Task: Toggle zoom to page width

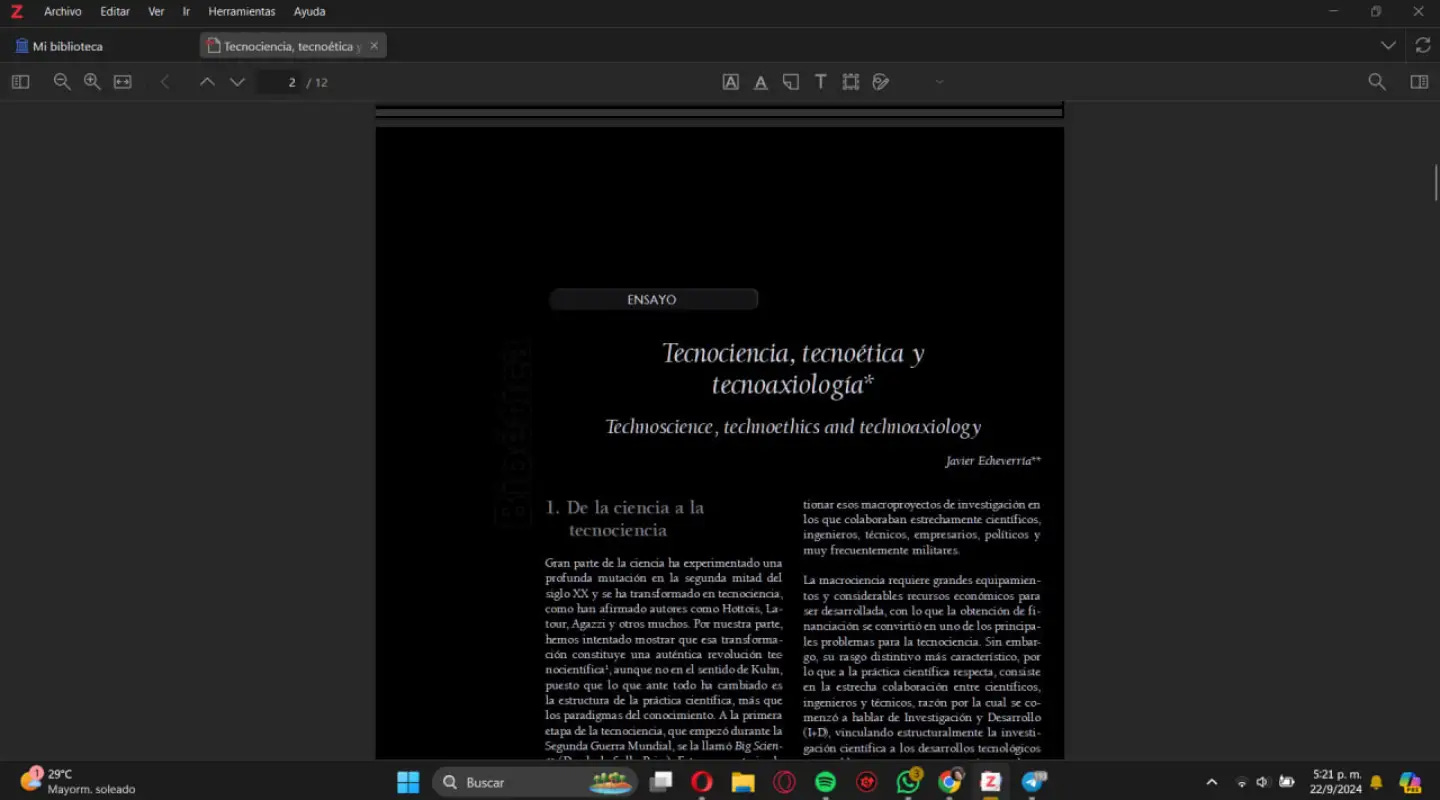Action: pyautogui.click(x=121, y=81)
